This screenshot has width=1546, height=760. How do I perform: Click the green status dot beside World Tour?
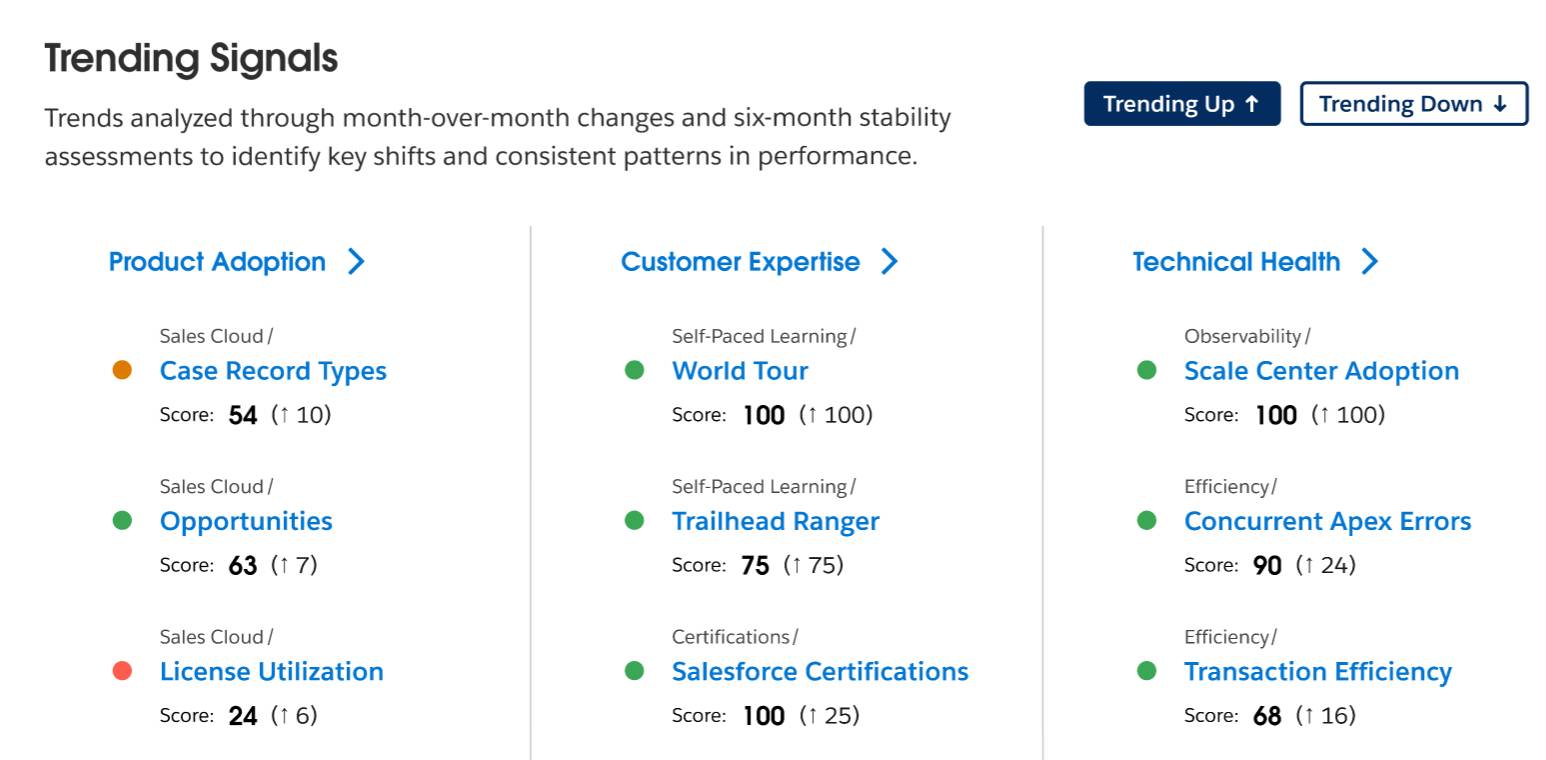[636, 370]
